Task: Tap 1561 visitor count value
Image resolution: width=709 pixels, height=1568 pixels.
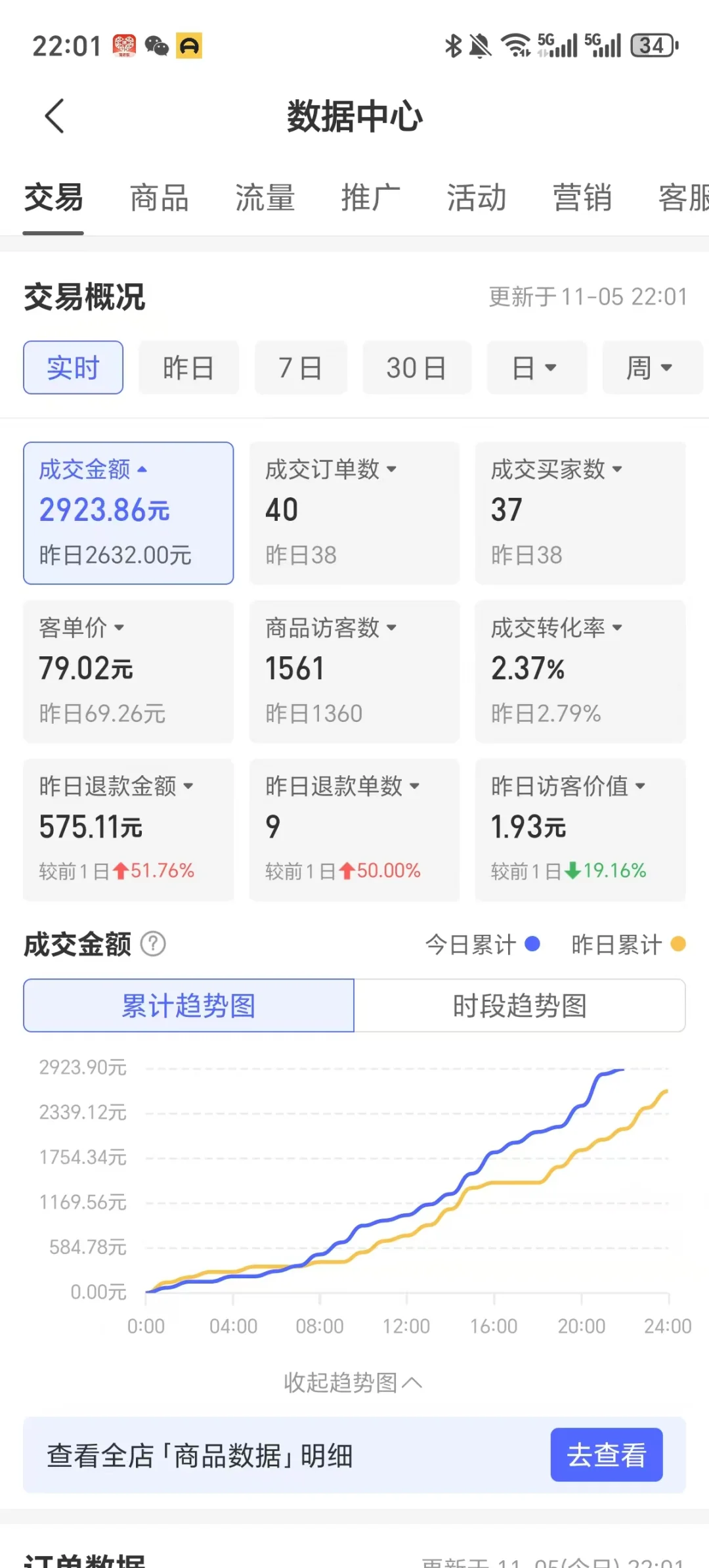Action: click(295, 668)
